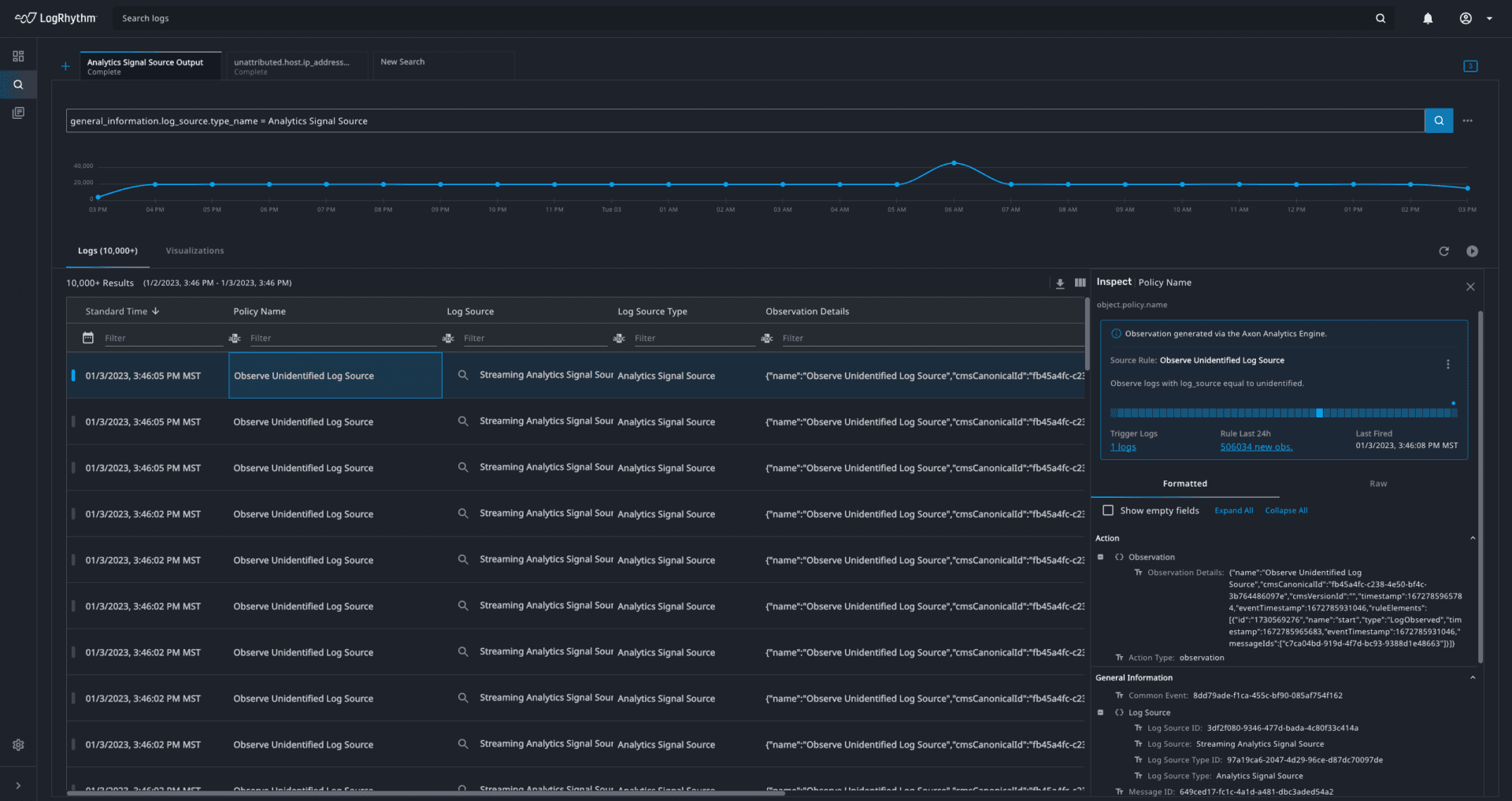Click the 1 logs trigger link
1512x801 pixels.
point(1123,447)
